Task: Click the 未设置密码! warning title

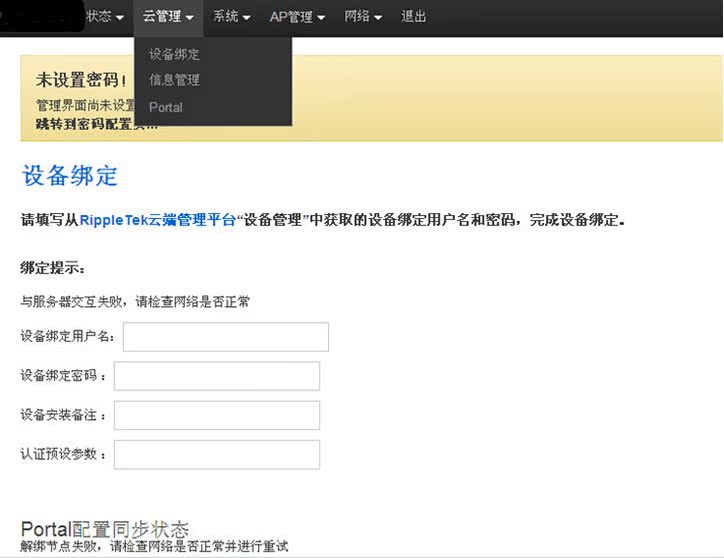Action: coord(82,80)
